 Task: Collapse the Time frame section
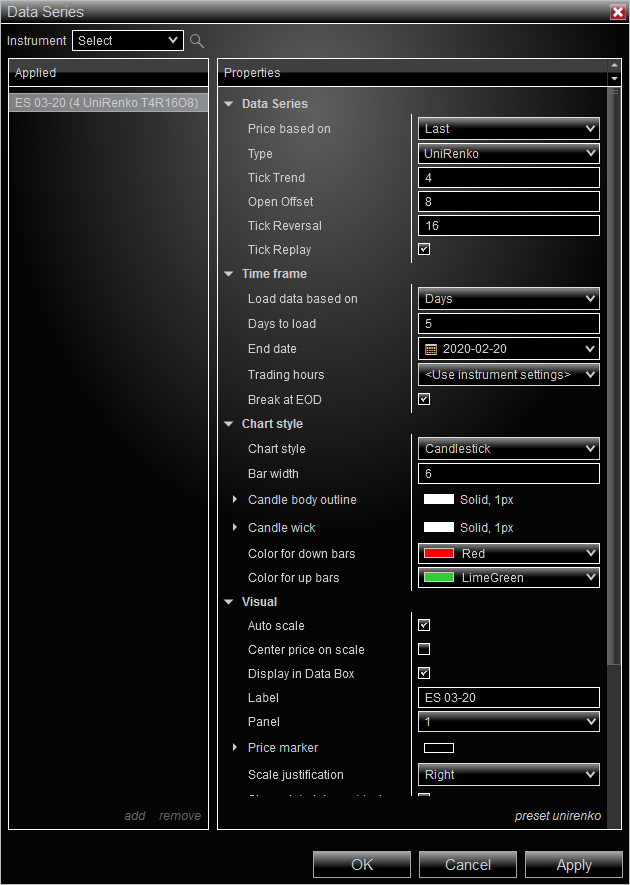[x=229, y=274]
